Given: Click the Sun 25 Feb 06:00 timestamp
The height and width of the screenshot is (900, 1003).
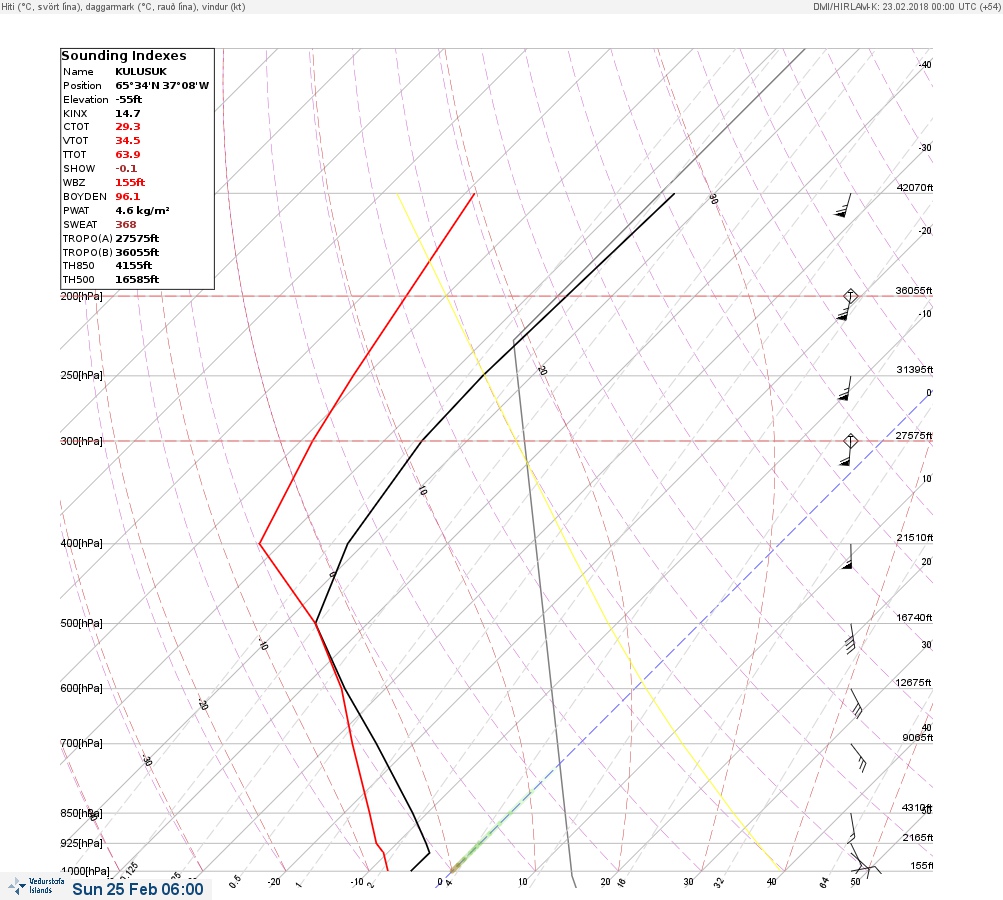Looking at the screenshot, I should coord(138,889).
